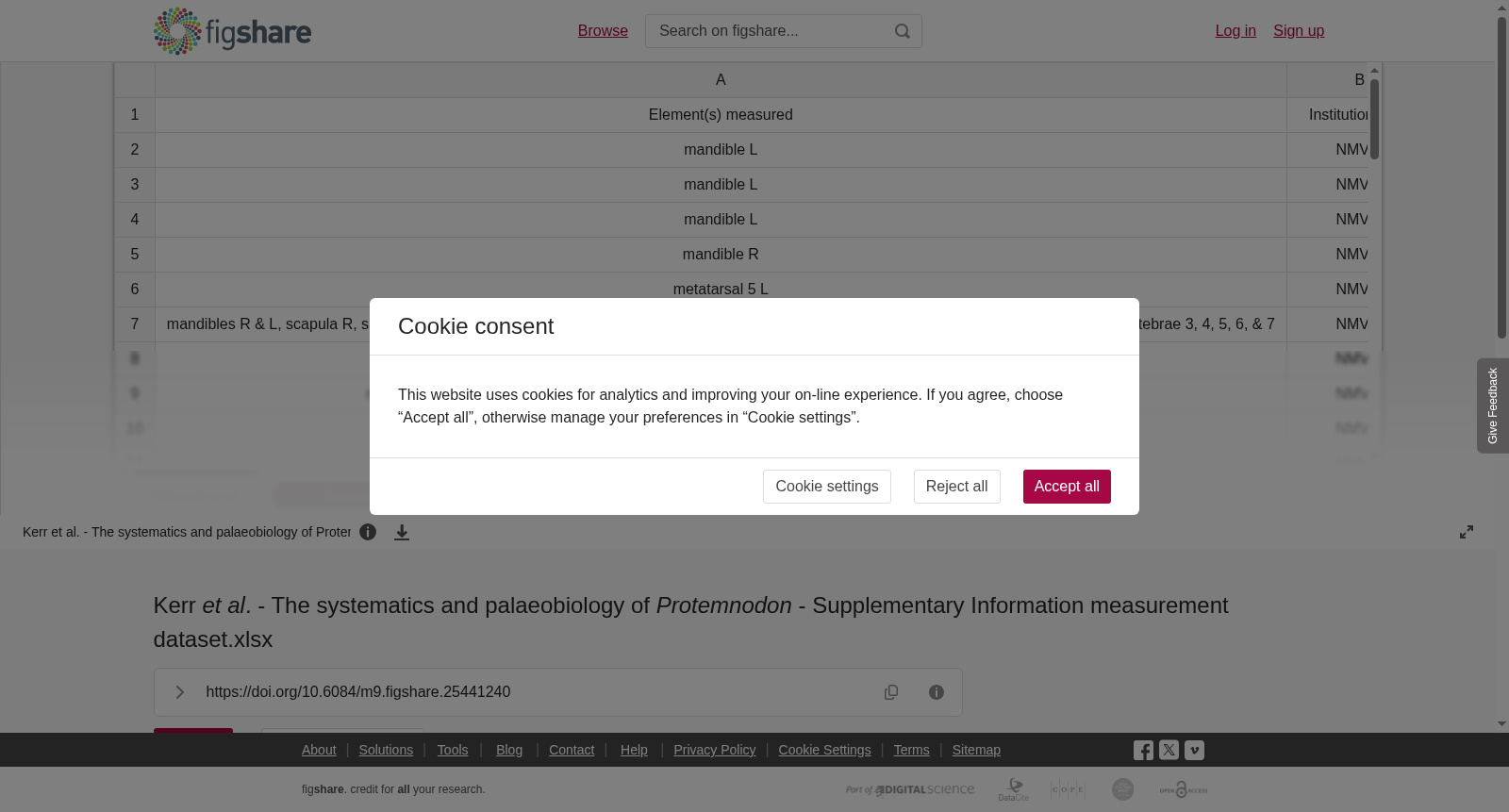Open figshare Facebook page

pos(1143,751)
